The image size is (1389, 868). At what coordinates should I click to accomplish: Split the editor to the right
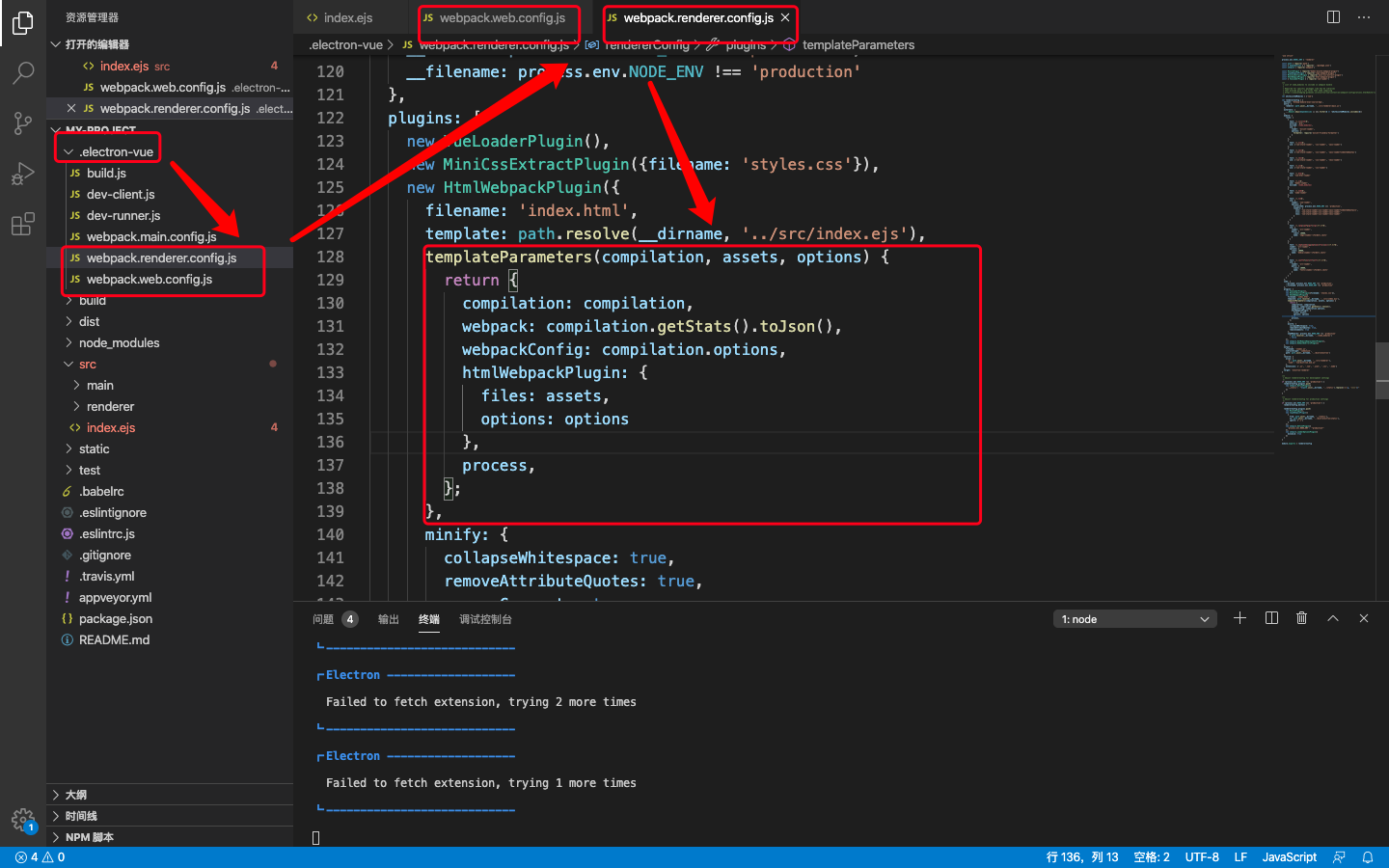click(1333, 17)
